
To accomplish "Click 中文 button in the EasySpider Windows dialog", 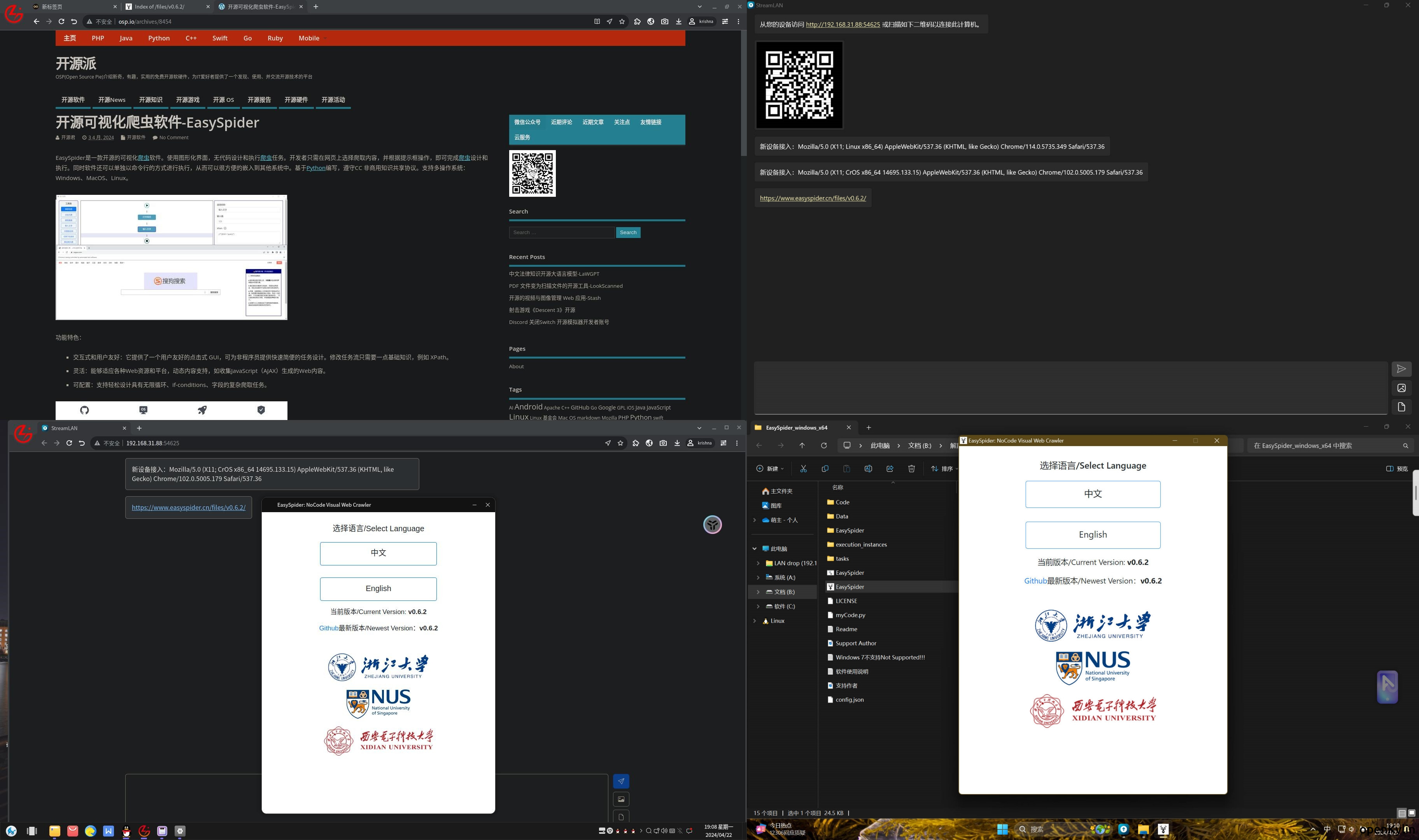I will point(1093,494).
